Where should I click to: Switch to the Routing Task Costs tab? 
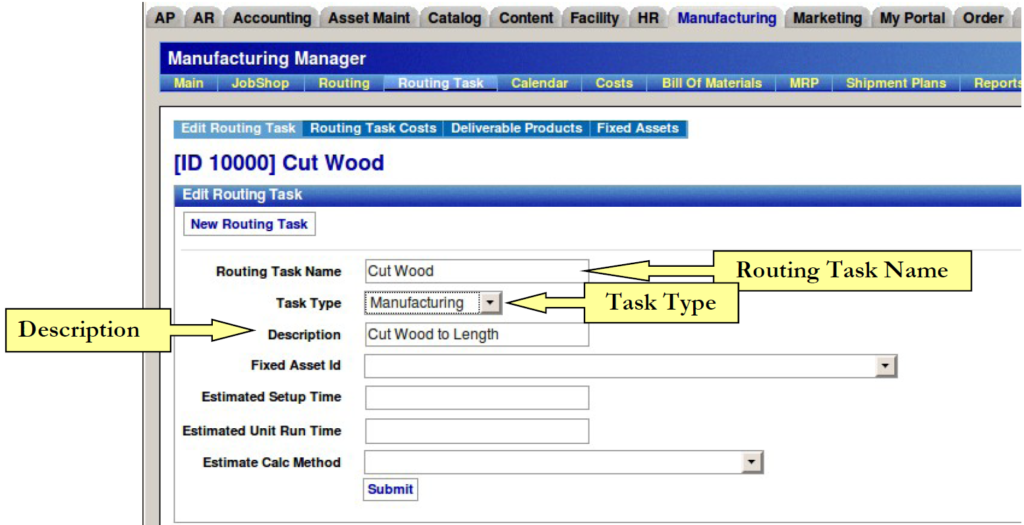pyautogui.click(x=373, y=129)
